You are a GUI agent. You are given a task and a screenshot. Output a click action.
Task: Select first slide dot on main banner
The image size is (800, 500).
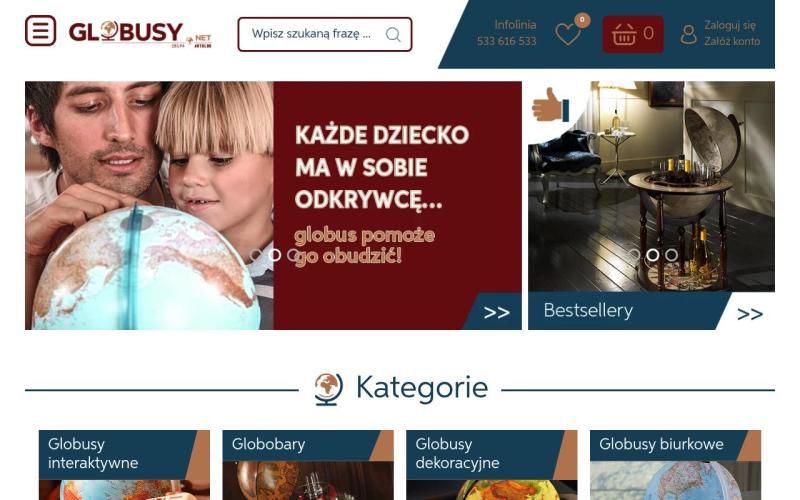pyautogui.click(x=256, y=255)
